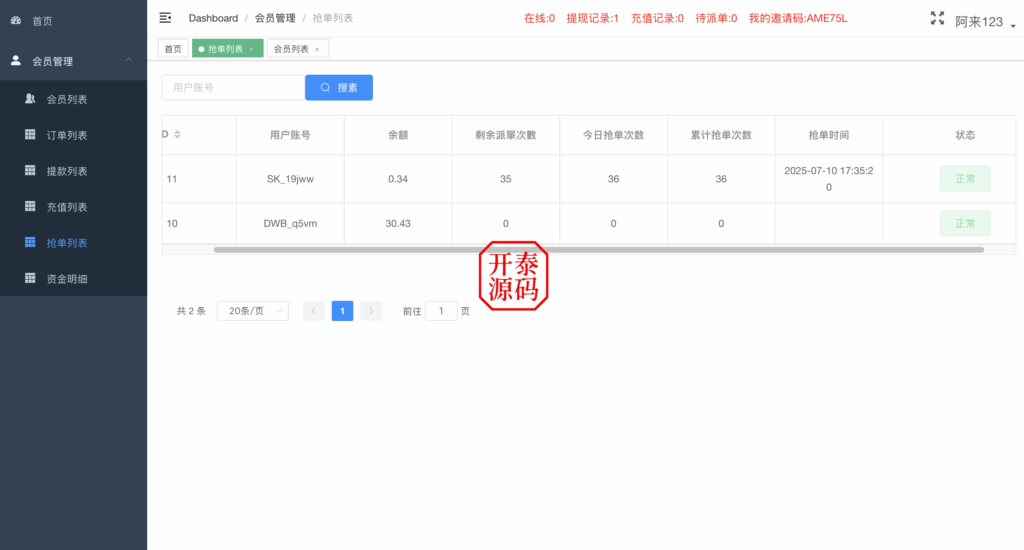Open 提款列表 in the sidebar
Screen dimensions: 1024x550
pos(67,171)
